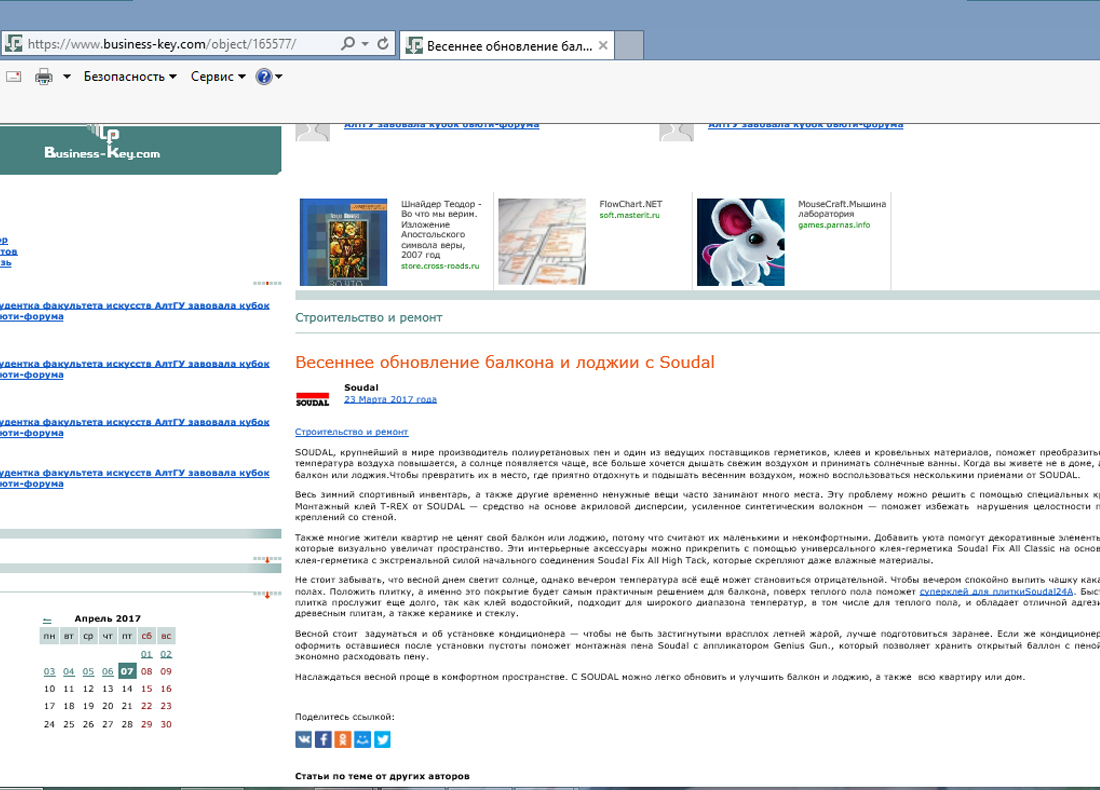Click the MouseCraft.Мышина лаборатория title
Viewport: 1100px width, 790px height.
[842, 209]
